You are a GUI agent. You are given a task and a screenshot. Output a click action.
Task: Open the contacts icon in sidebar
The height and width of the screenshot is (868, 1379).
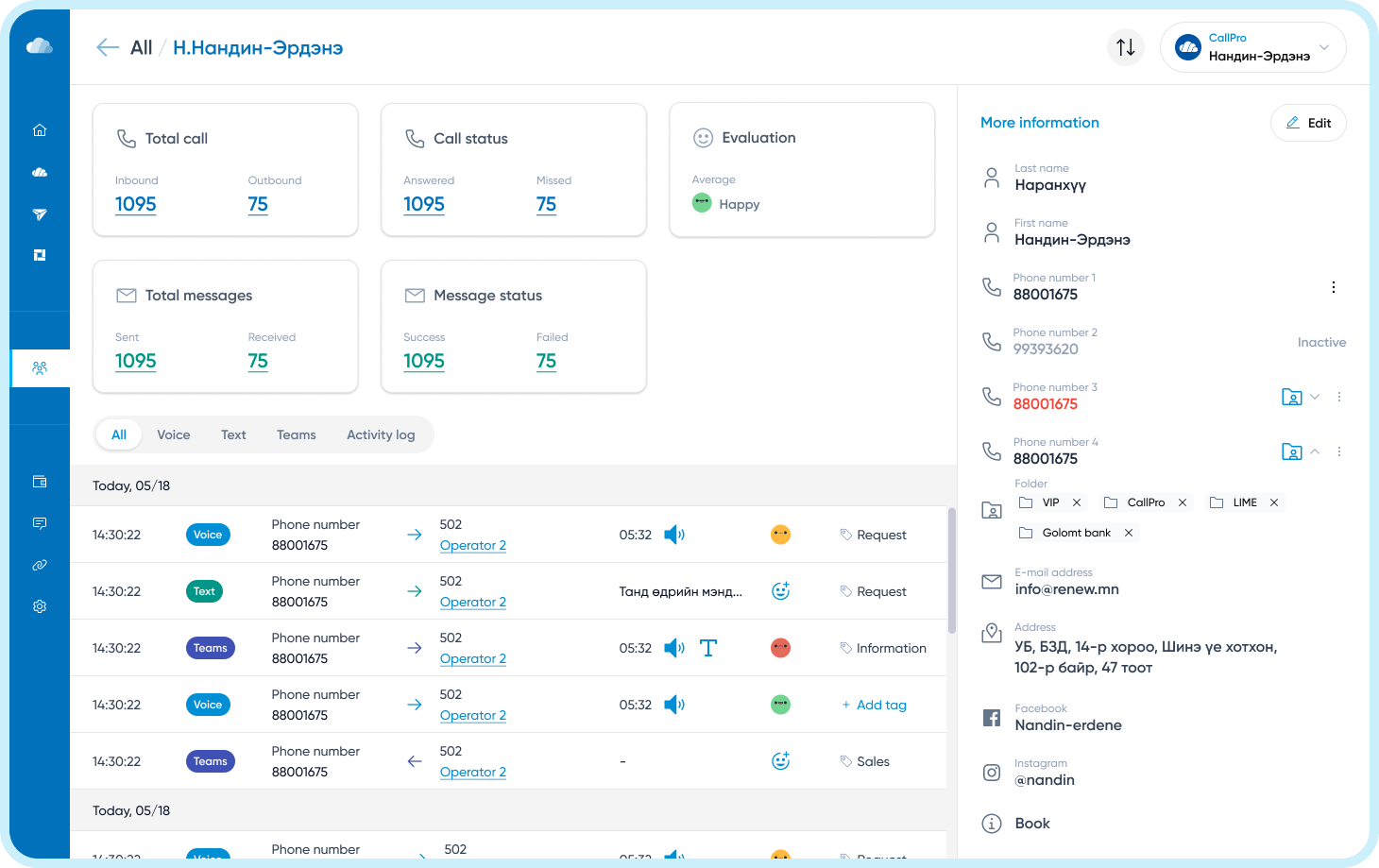(x=40, y=368)
